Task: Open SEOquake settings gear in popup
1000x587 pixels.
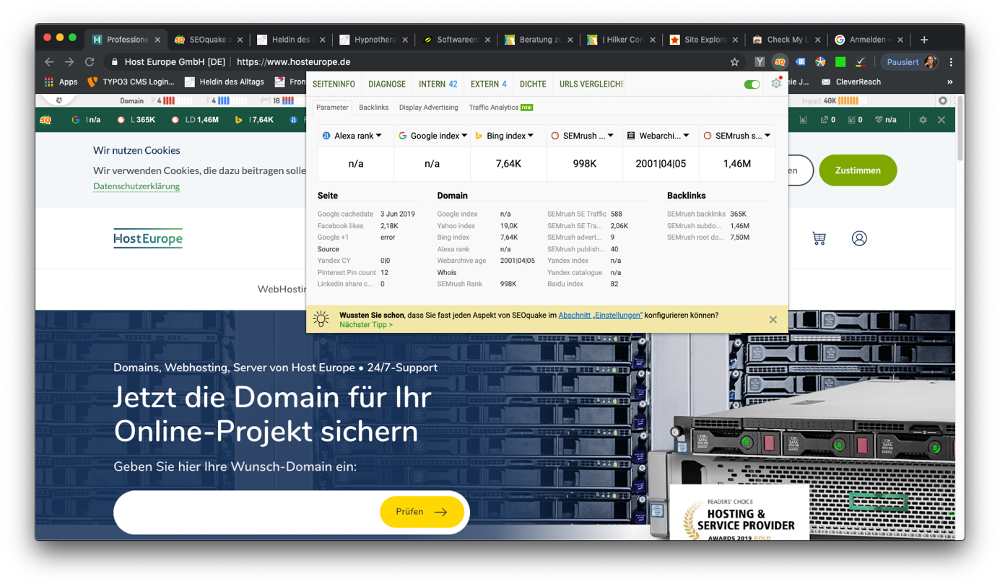Action: [776, 84]
